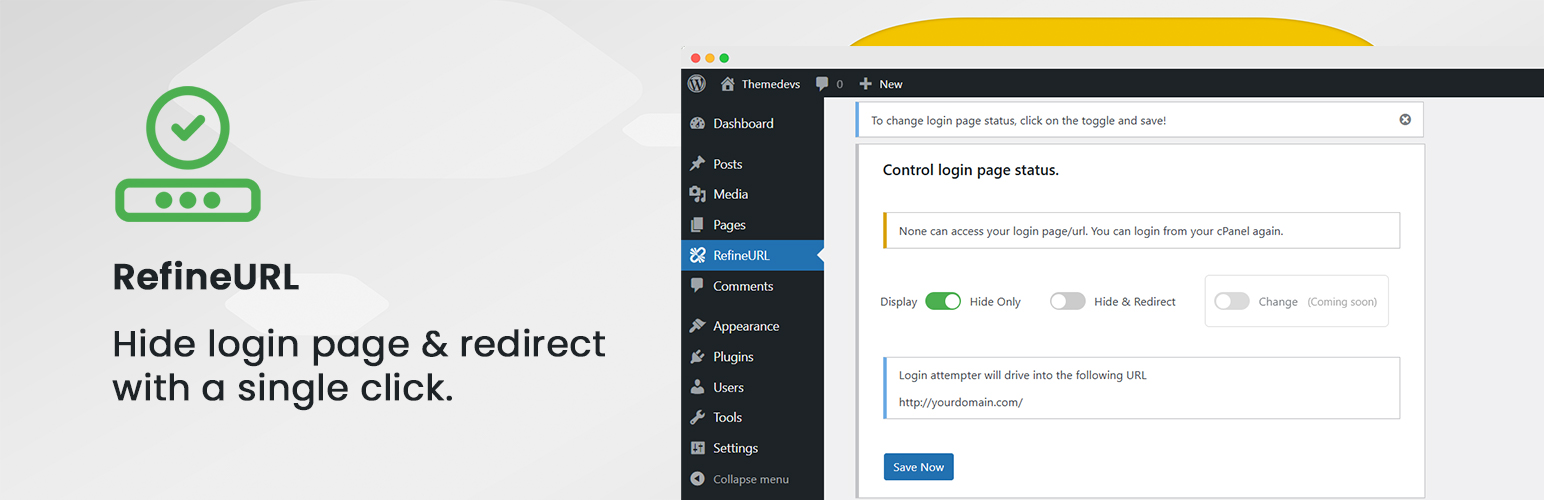The image size is (1544, 500).
Task: Click the Settings sliders icon
Action: coord(698,448)
